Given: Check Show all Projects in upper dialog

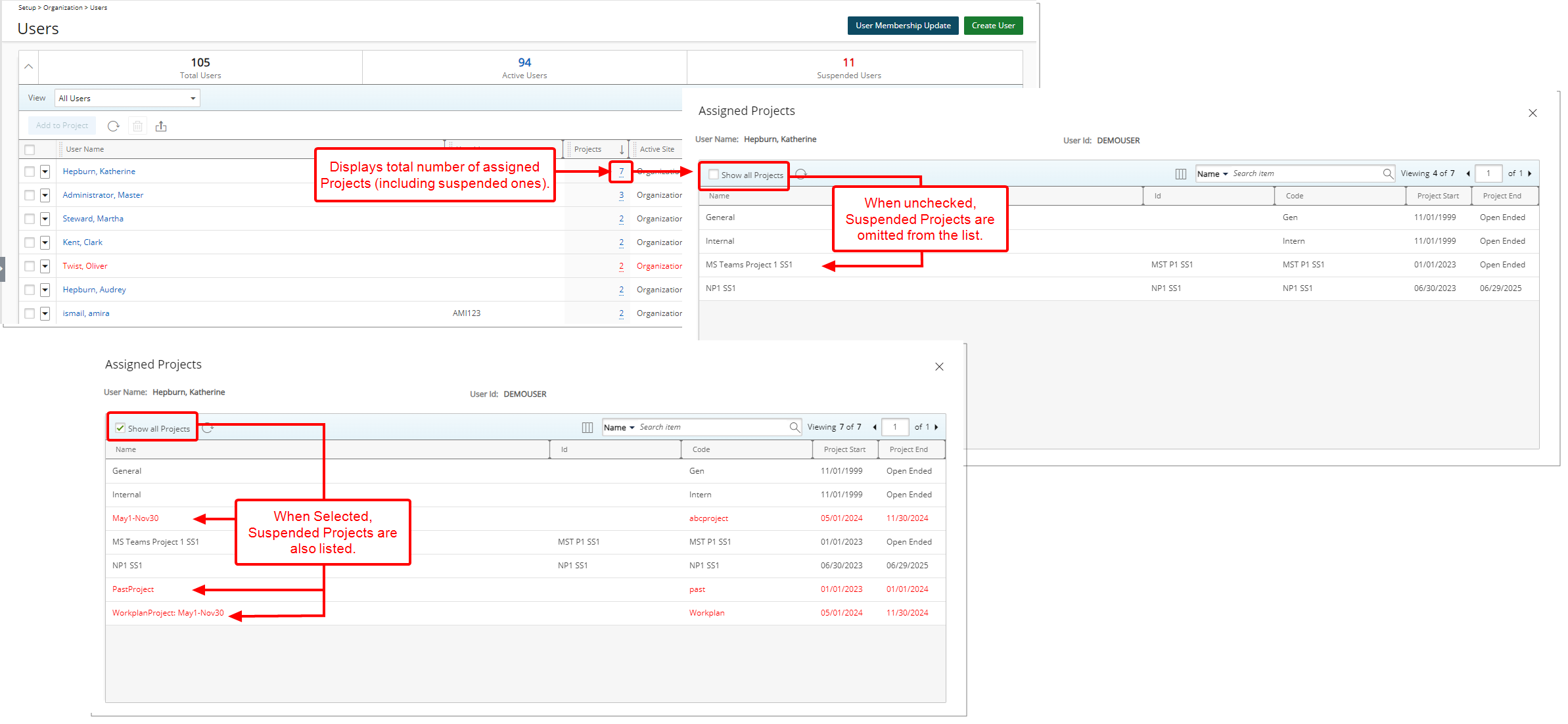Looking at the screenshot, I should [x=714, y=175].
